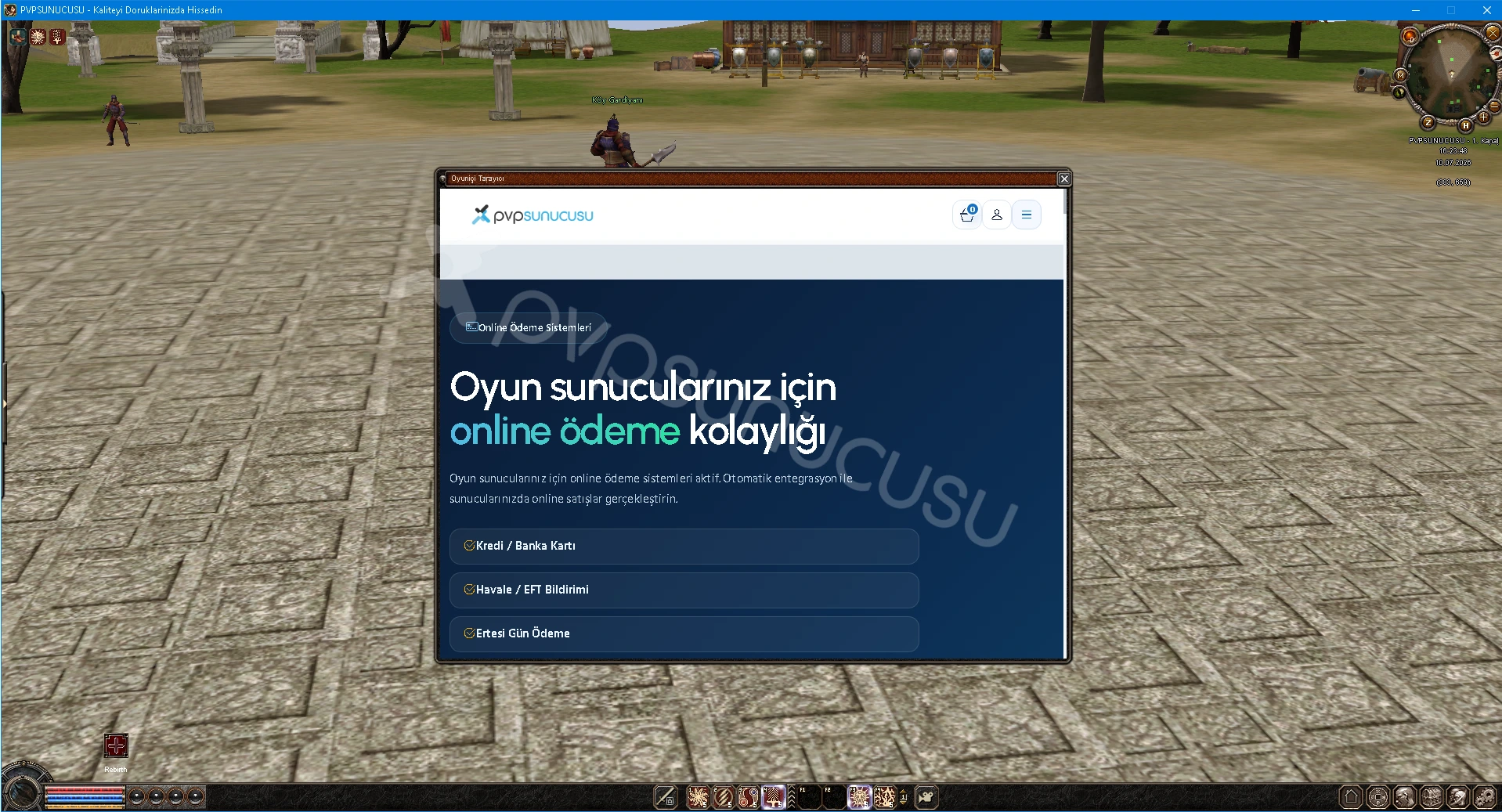Click the 'PVPSUNUCUSU - 1. Kanal' label
1502x812 pixels.
coord(1453,141)
